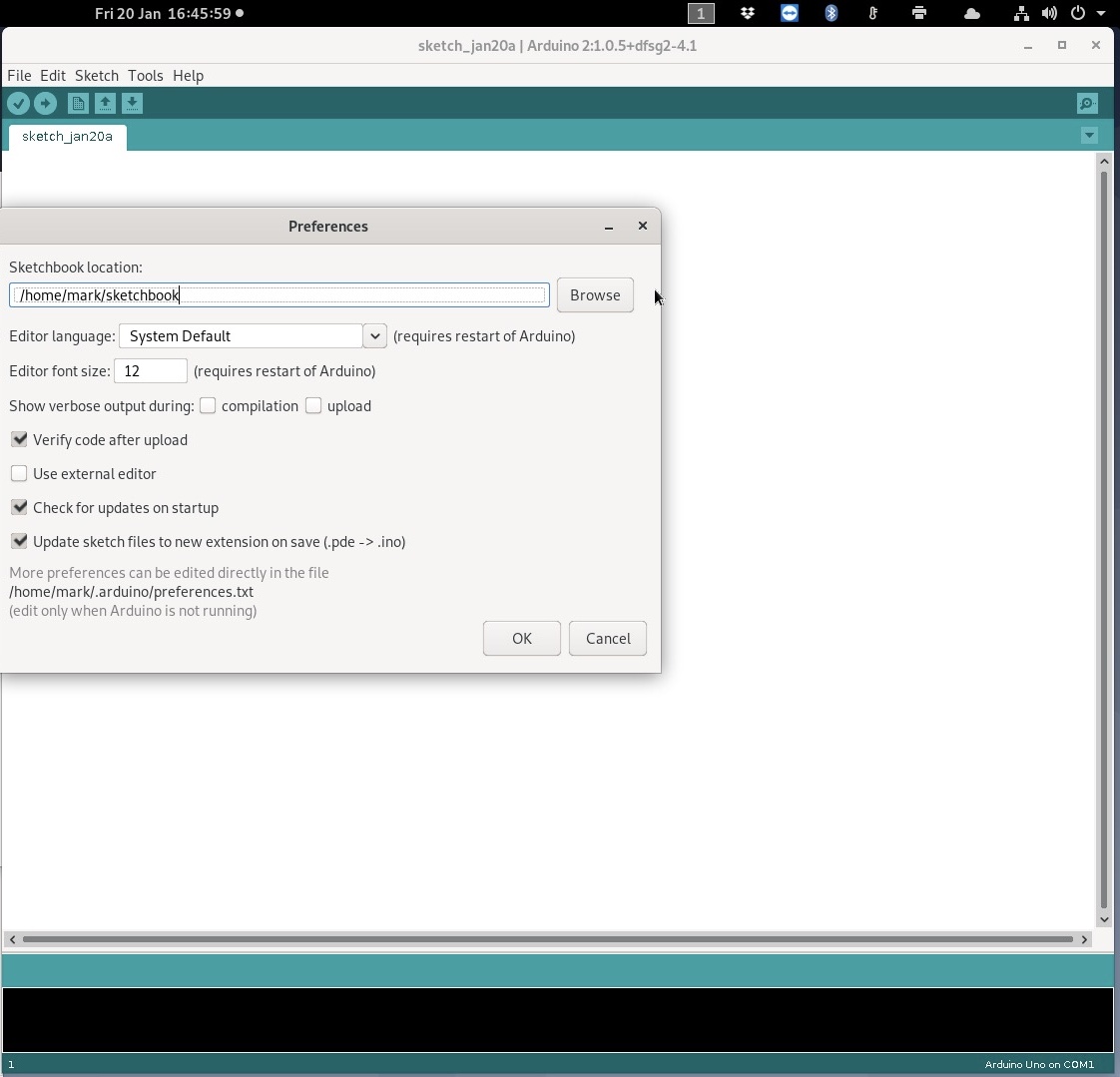Confirm preferences with the OK button

[521, 638]
